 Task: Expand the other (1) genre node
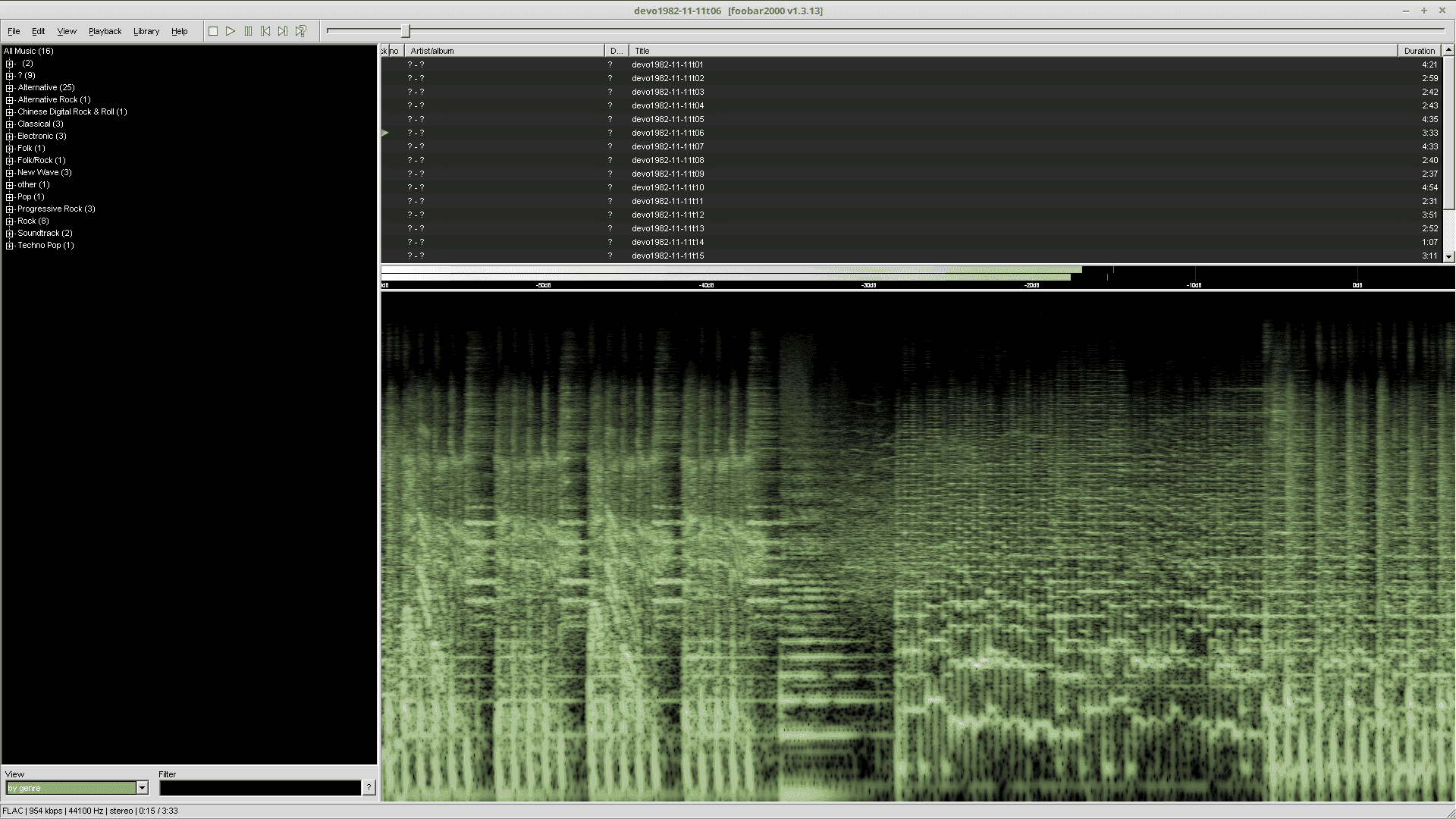(x=10, y=185)
